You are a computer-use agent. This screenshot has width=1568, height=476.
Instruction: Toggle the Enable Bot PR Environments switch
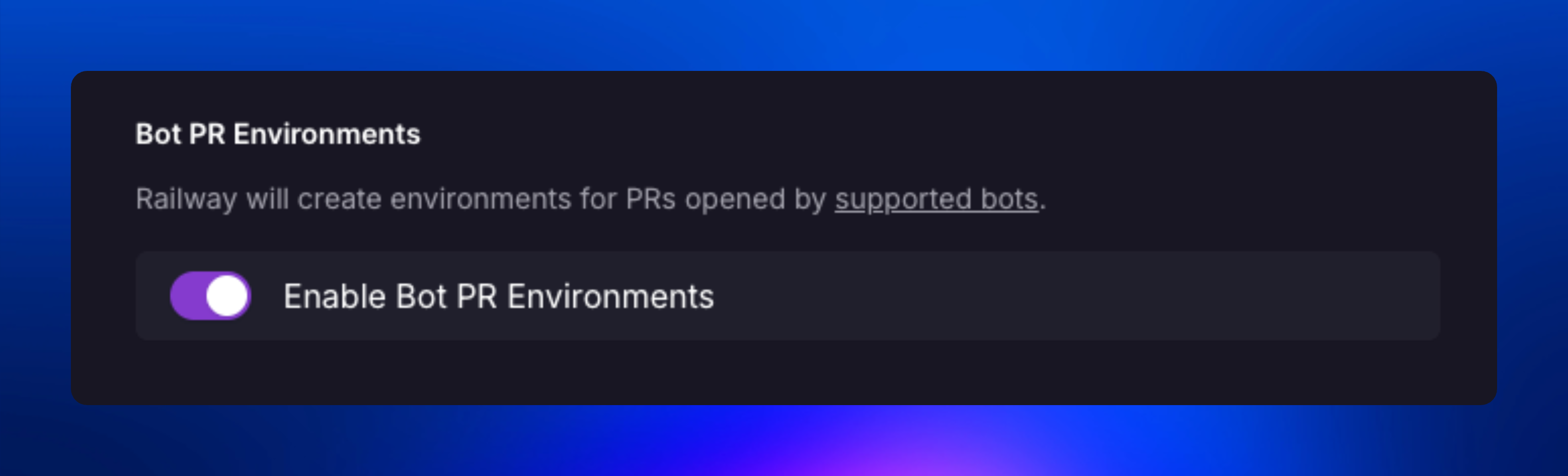(x=210, y=296)
